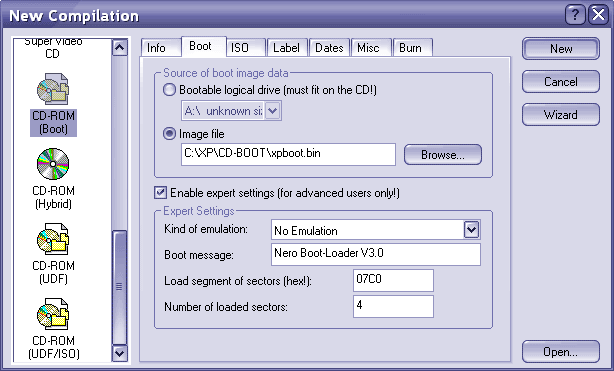
Task: Open the Label tab
Action: pos(287,48)
